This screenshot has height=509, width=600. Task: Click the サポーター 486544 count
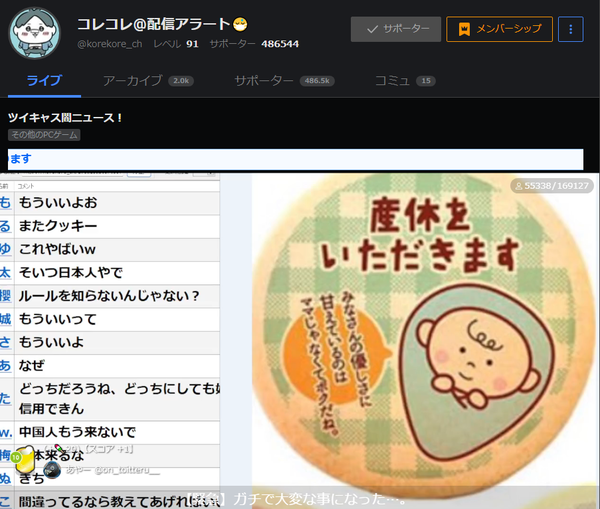254,44
